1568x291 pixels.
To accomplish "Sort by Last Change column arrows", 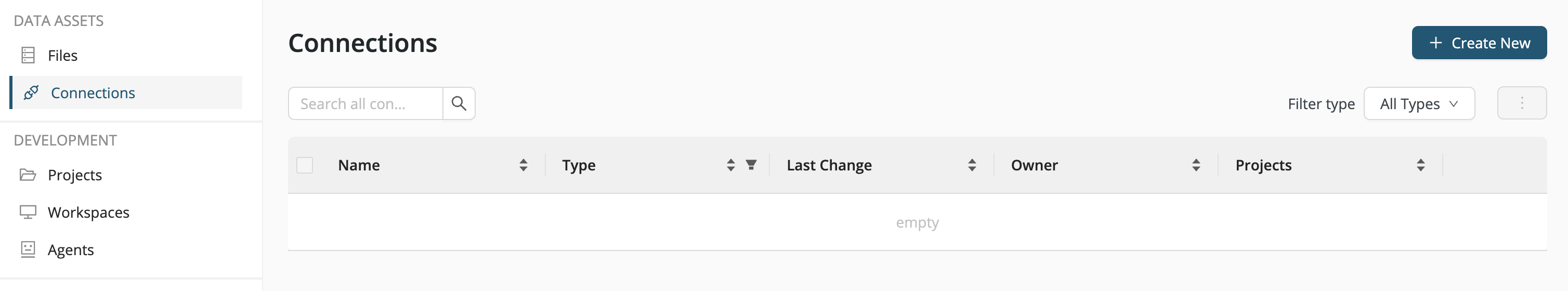I will click(972, 165).
